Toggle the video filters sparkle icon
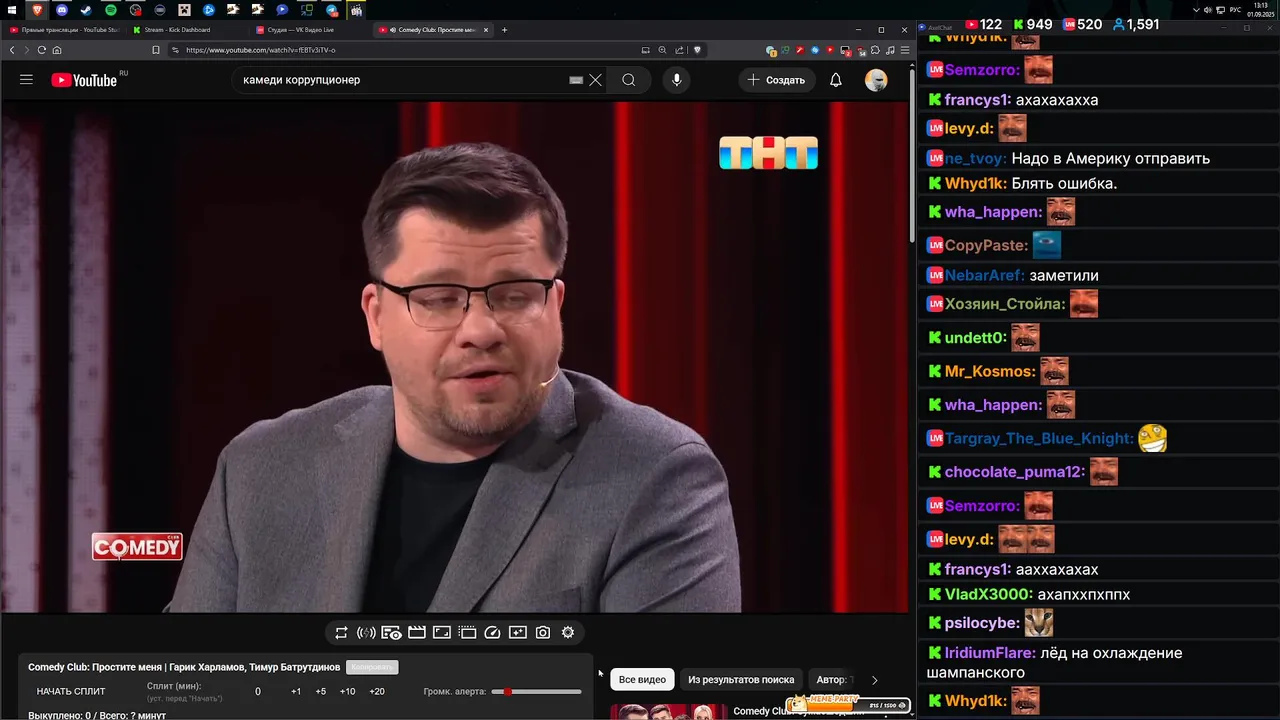The width and height of the screenshot is (1280, 720). click(x=517, y=632)
